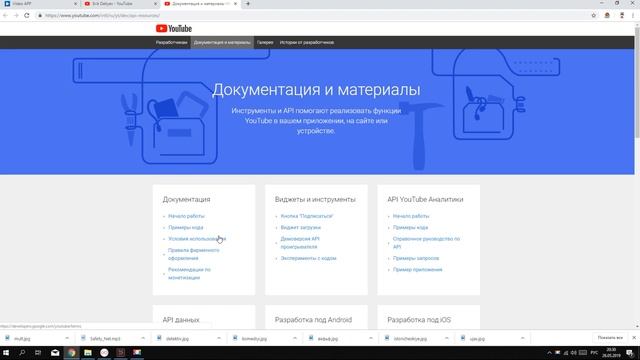The height and width of the screenshot is (360, 640).
Task: Switch to the second YouTube tab
Action: coord(120,4)
